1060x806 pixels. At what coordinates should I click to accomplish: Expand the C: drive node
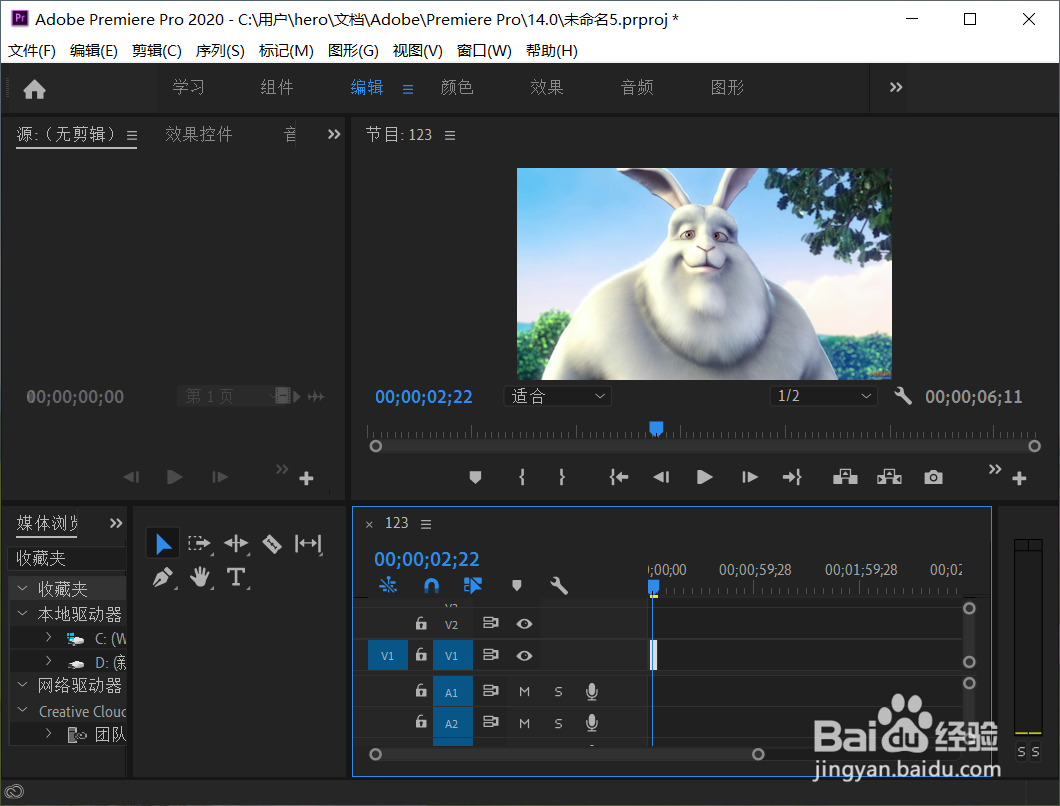[x=49, y=637]
